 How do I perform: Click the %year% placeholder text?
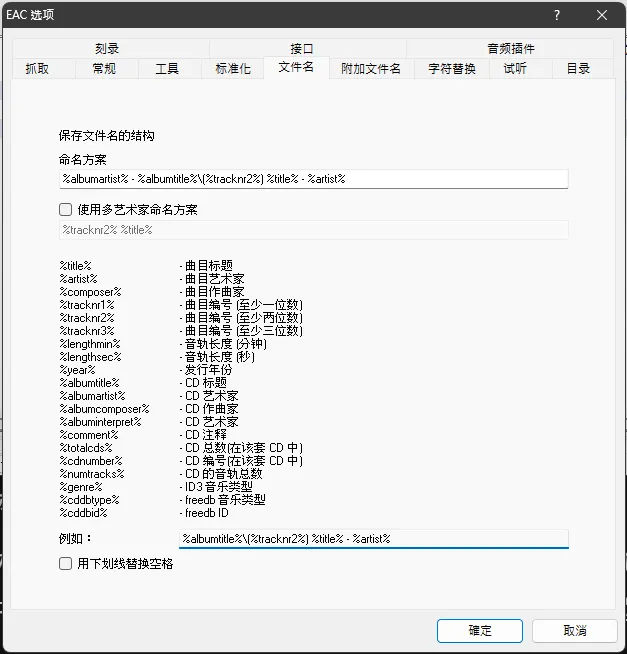click(x=78, y=370)
